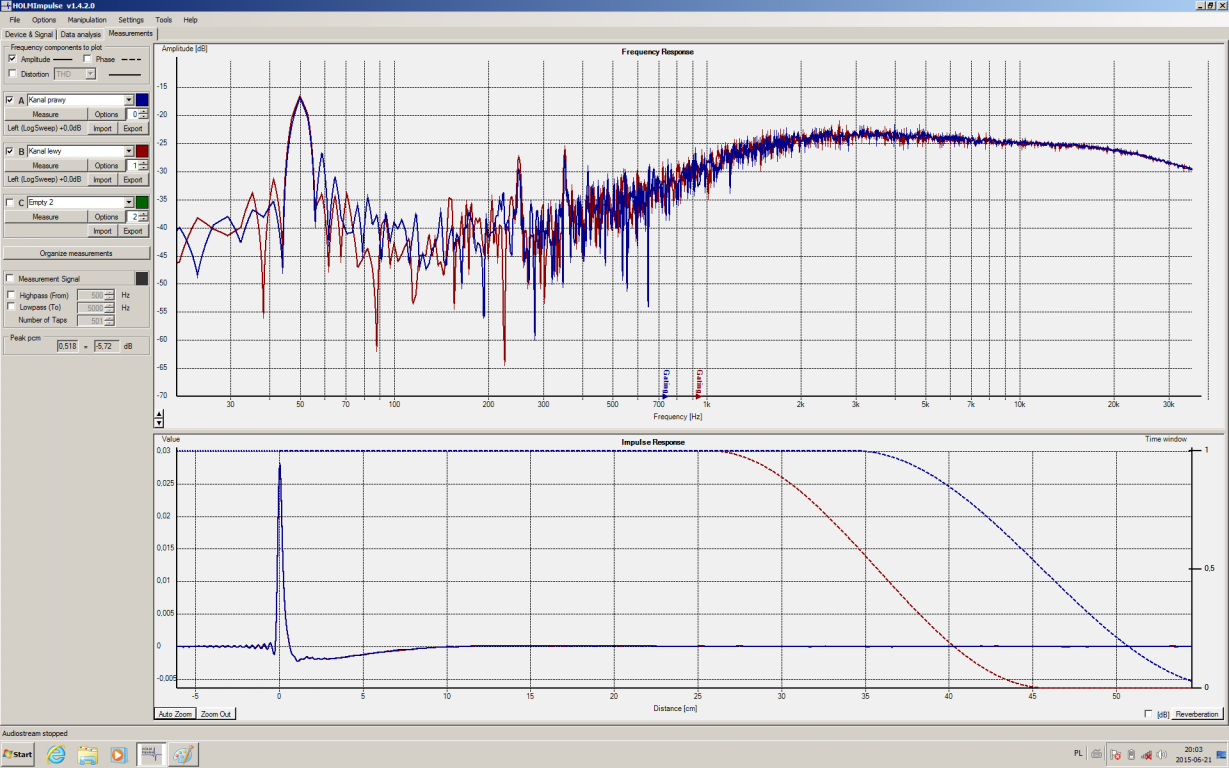
Task: Export measurement B data
Action: click(x=133, y=179)
